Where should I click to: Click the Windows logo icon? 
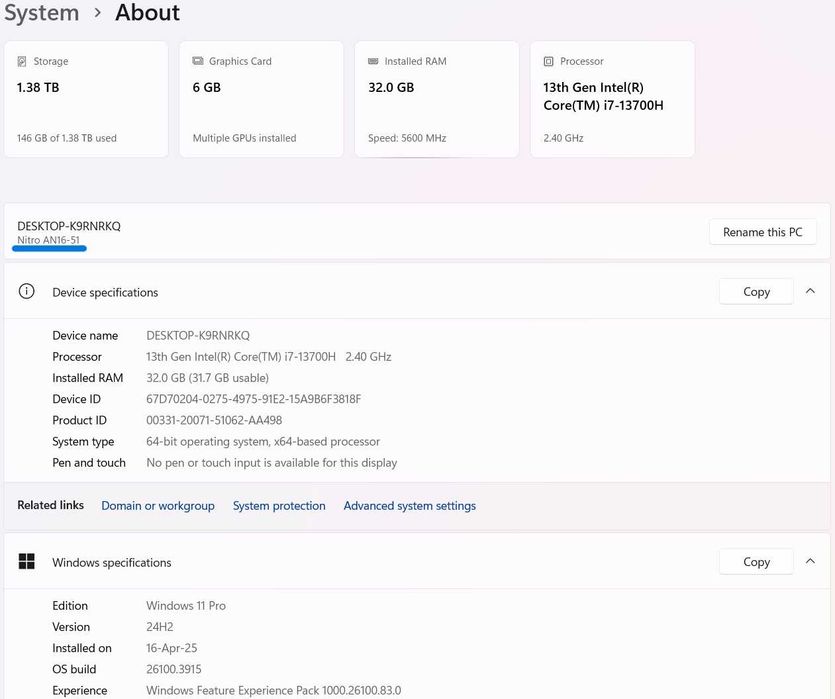(27, 562)
